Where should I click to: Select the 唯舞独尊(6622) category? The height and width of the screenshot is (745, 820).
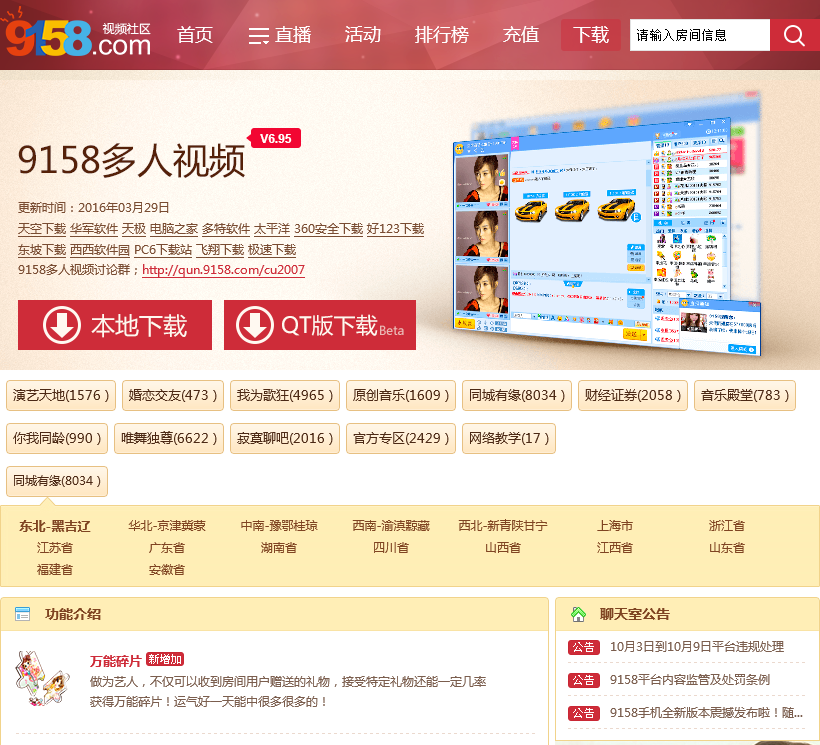pos(169,438)
